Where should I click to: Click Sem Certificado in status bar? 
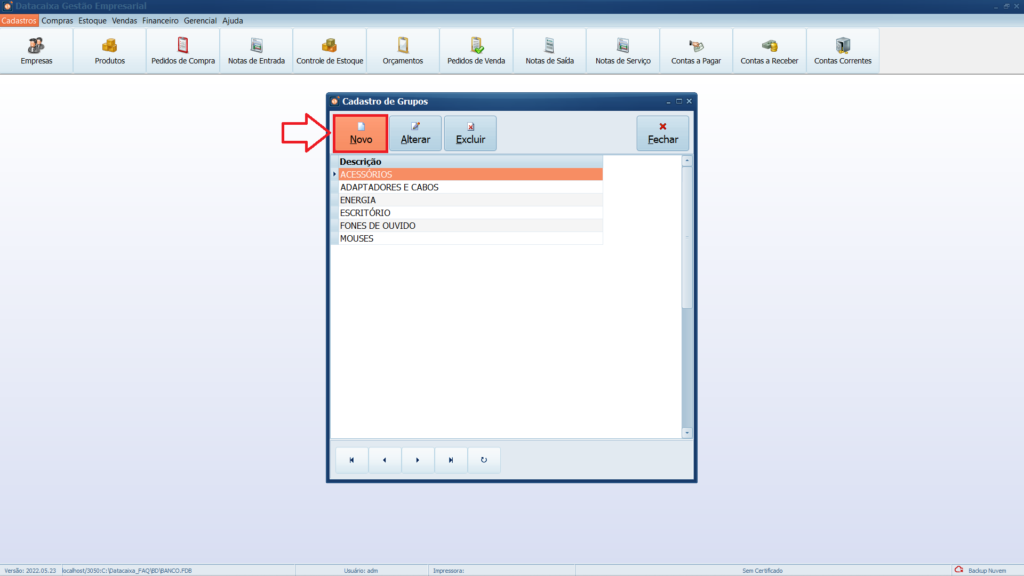[762, 571]
